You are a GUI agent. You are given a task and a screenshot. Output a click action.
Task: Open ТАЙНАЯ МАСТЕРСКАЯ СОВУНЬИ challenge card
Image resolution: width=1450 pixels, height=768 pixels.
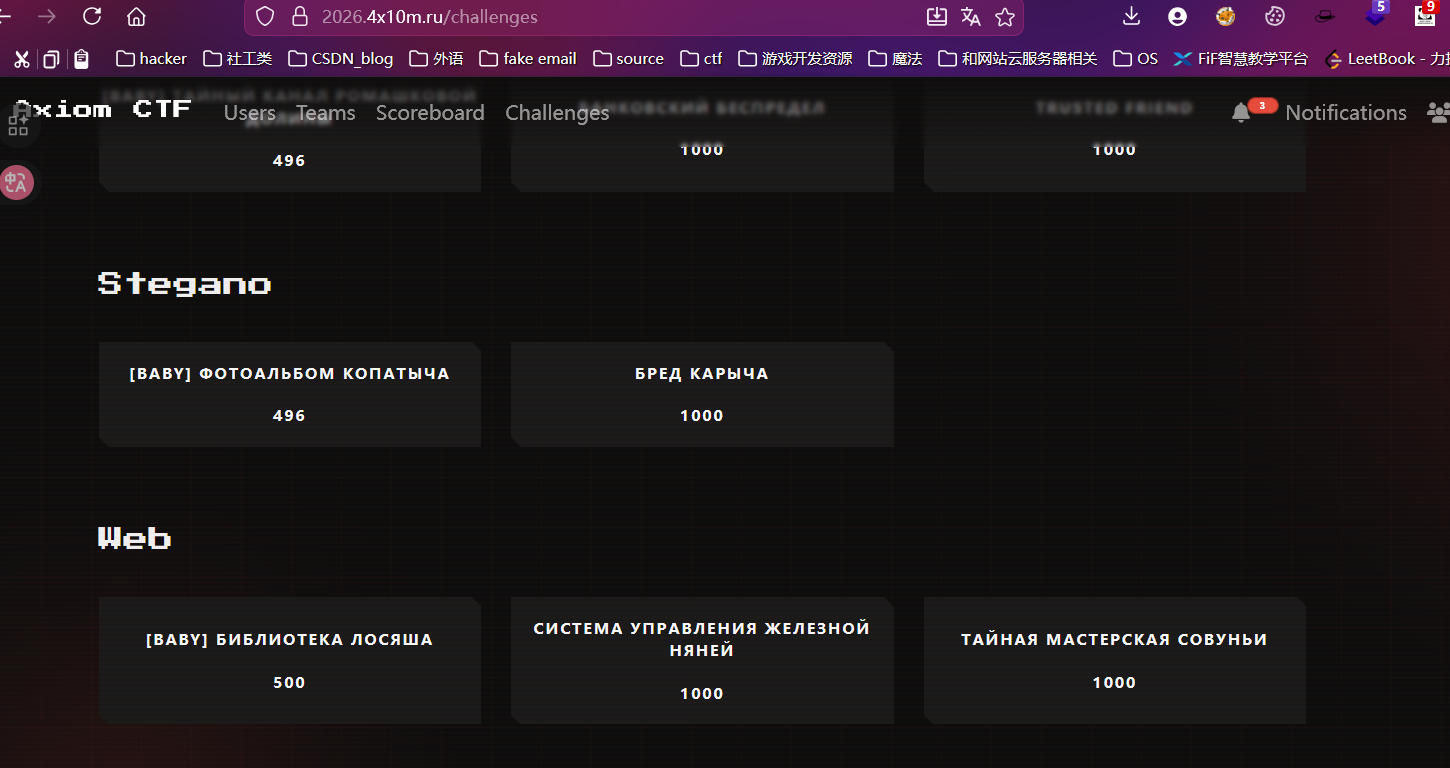(x=1114, y=660)
